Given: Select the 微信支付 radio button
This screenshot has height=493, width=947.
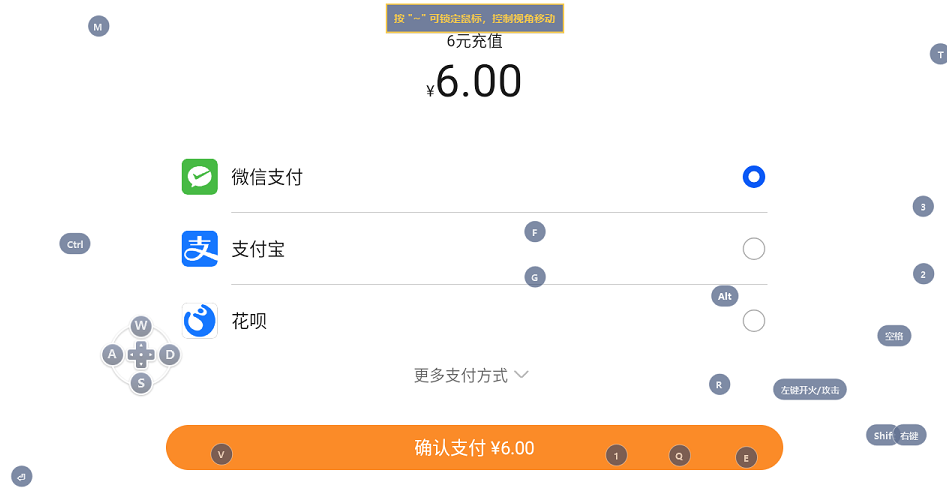Looking at the screenshot, I should 754,177.
